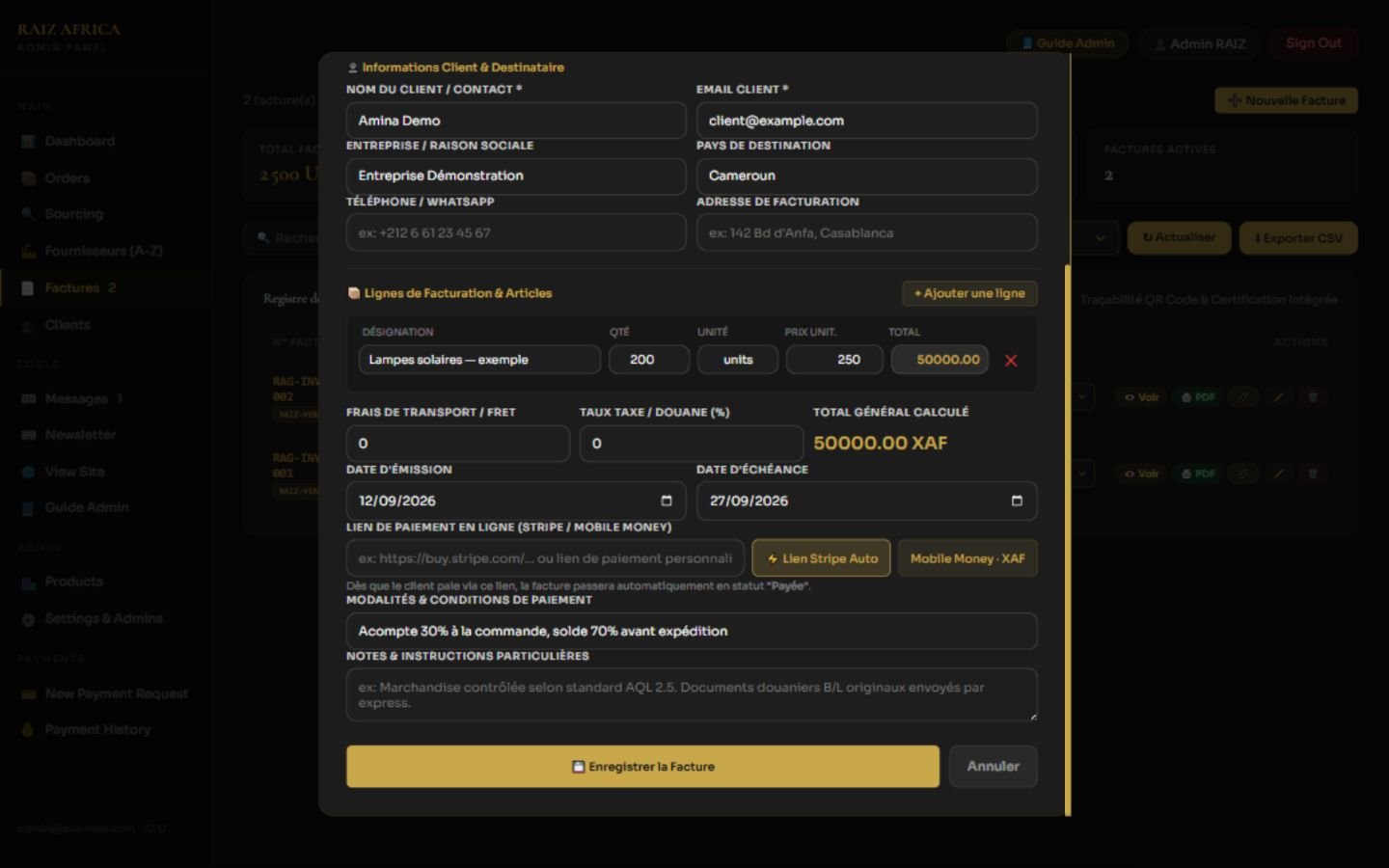Click the trash icon in invoice row 002
Viewport: 1389px width, 868px height.
pyautogui.click(x=1312, y=397)
